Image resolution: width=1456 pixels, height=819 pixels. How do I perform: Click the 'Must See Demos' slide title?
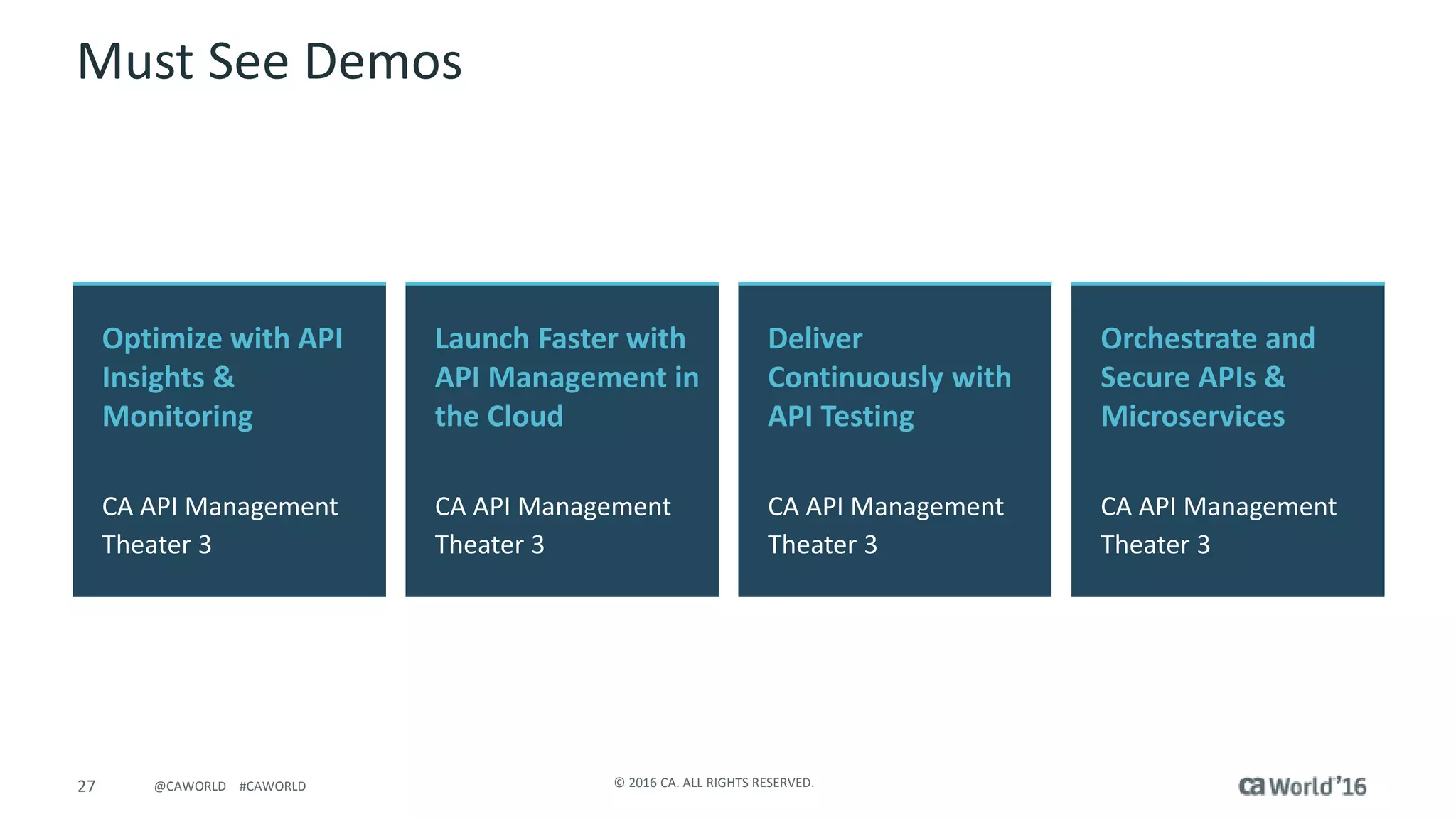pyautogui.click(x=269, y=62)
